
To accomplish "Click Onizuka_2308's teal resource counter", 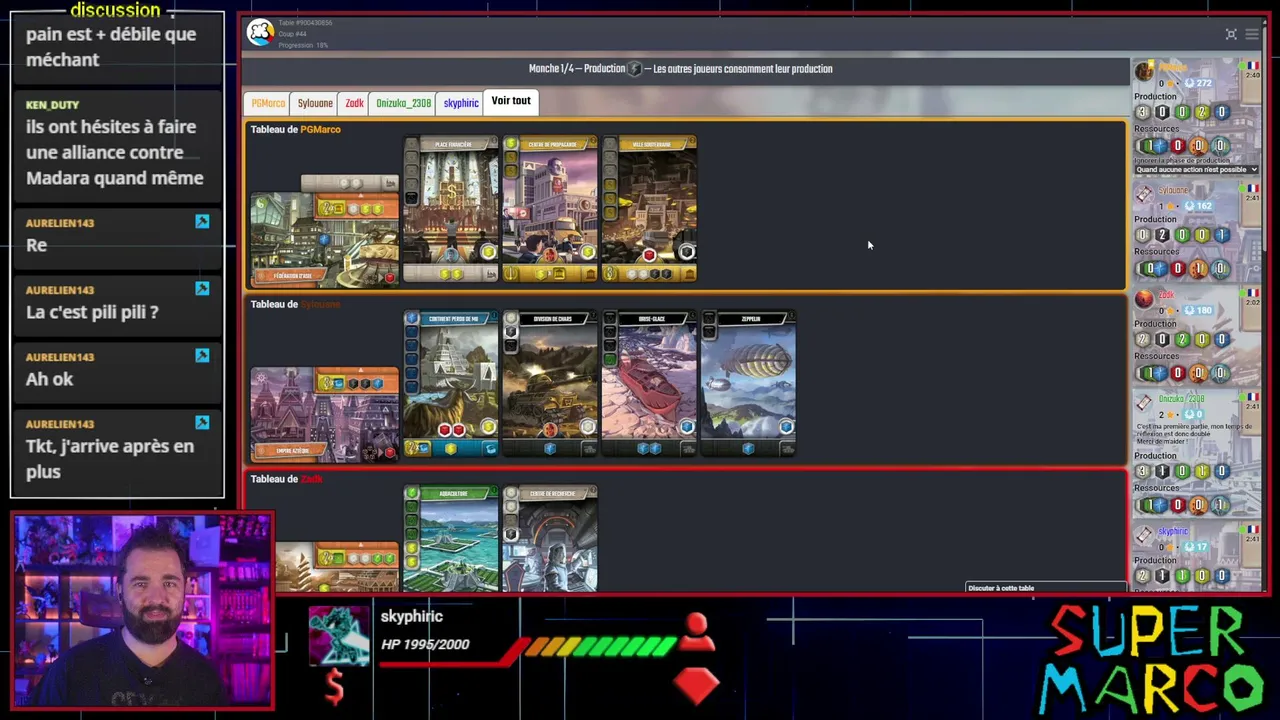I will (x=1219, y=505).
